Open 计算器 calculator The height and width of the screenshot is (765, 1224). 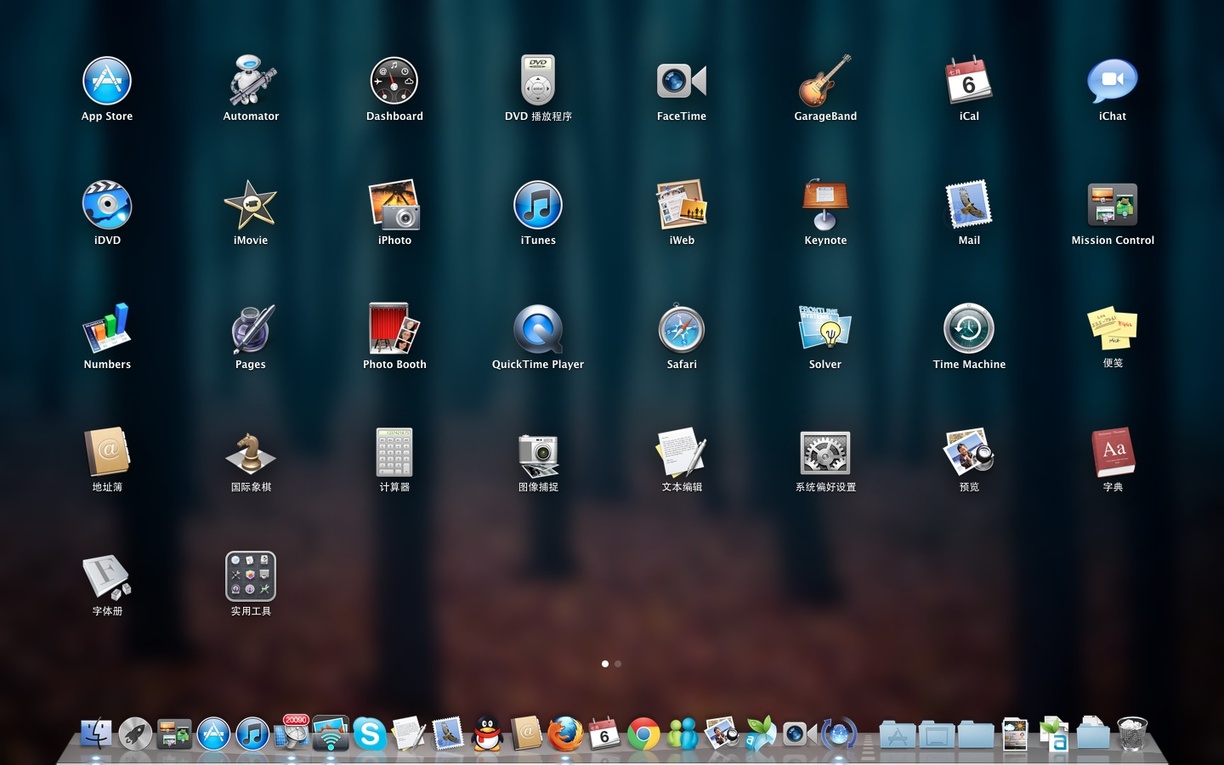click(394, 453)
